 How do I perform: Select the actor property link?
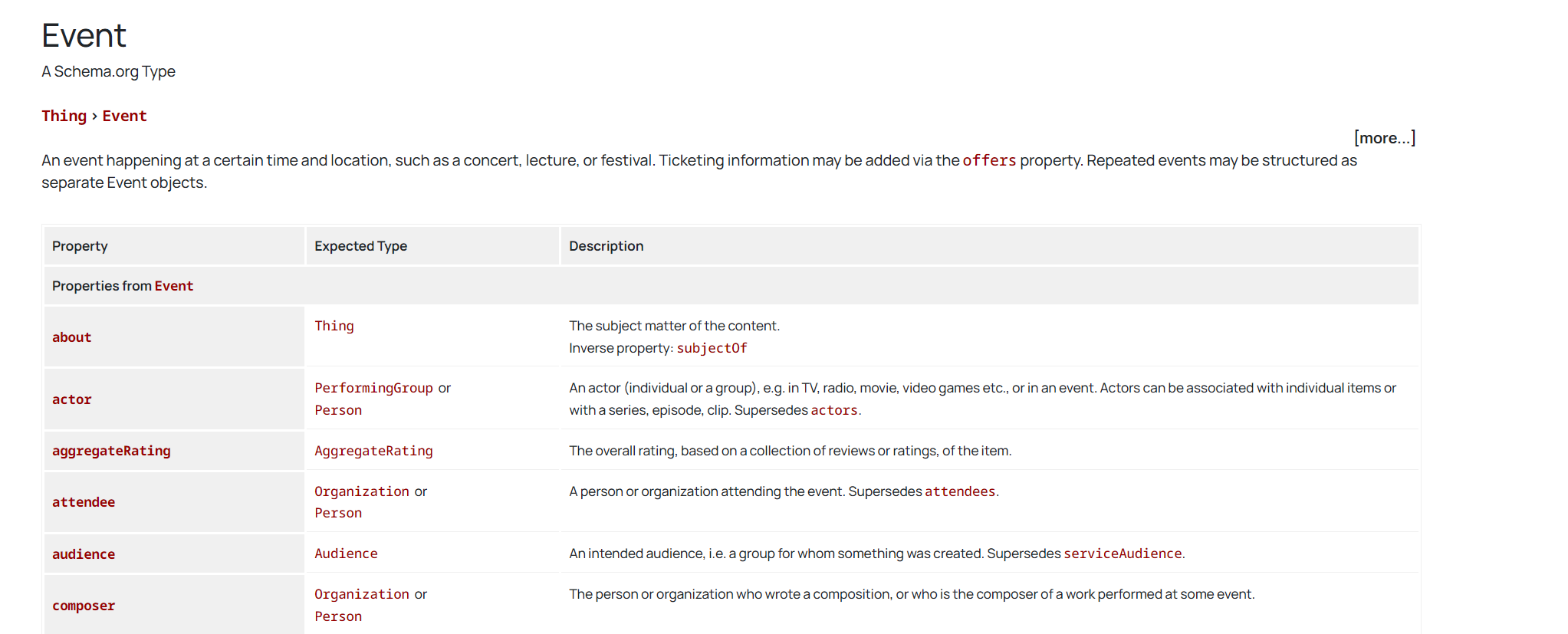pyautogui.click(x=71, y=399)
